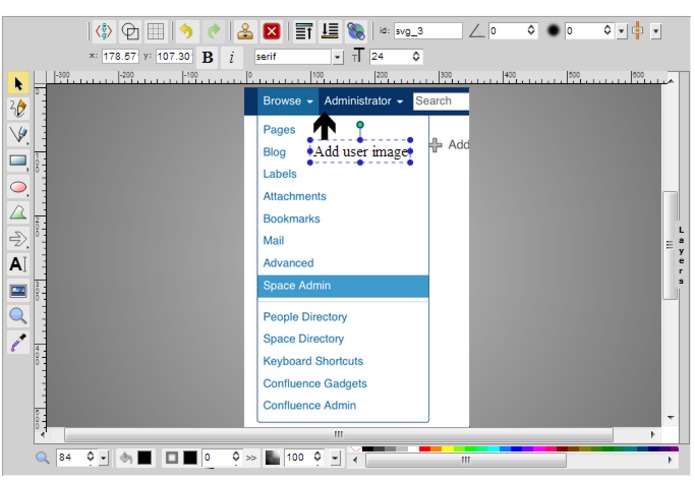Screen dimensions: 695x494
Task: Click 'People Directory' text on canvas
Action: [305, 317]
